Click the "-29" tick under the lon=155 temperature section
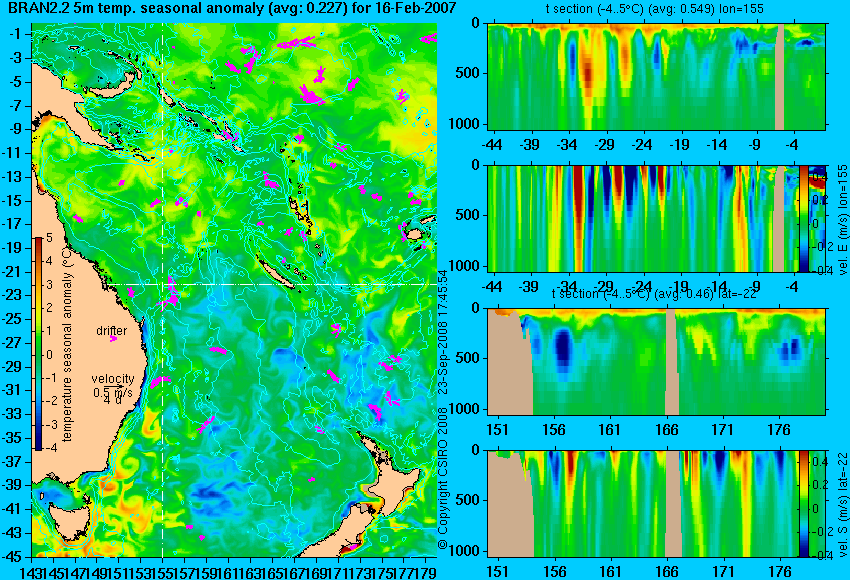Viewport: 850px width, 580px height. 604,145
